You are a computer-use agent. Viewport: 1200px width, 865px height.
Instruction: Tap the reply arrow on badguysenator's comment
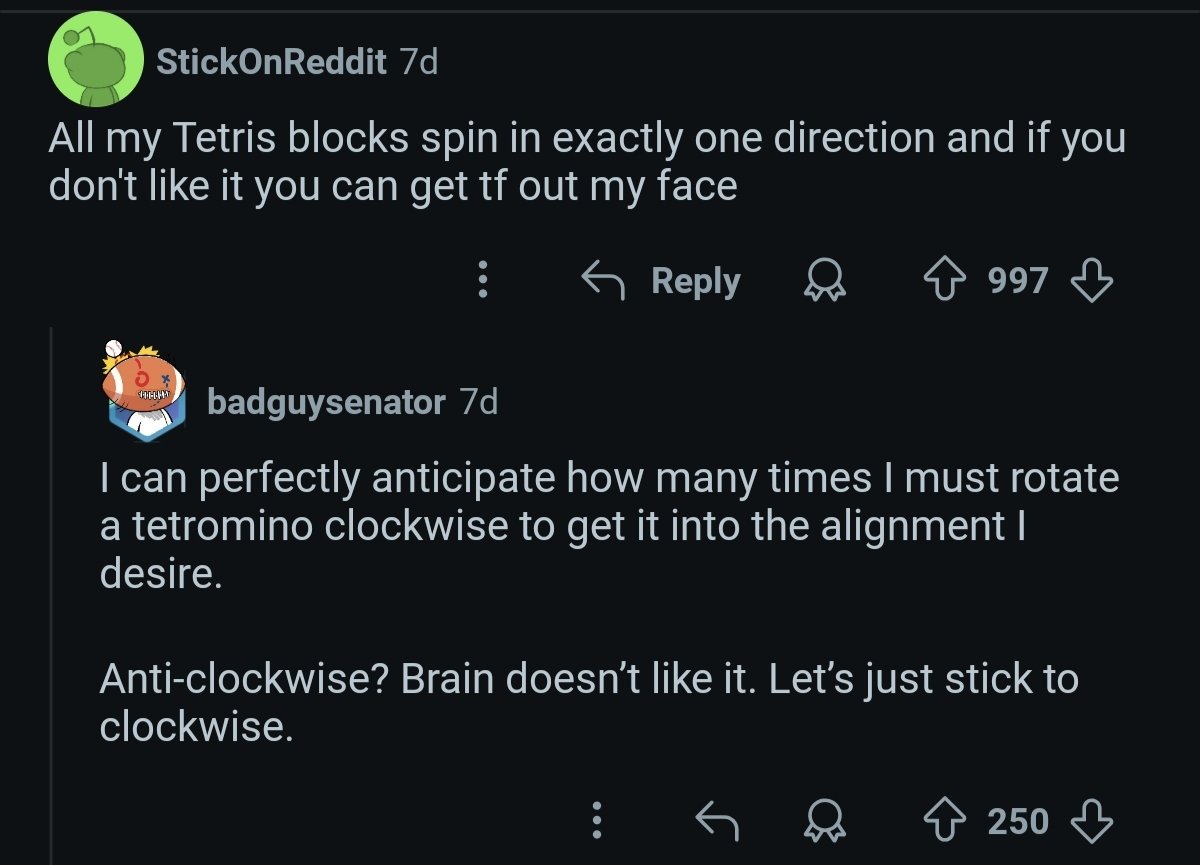pyautogui.click(x=716, y=821)
